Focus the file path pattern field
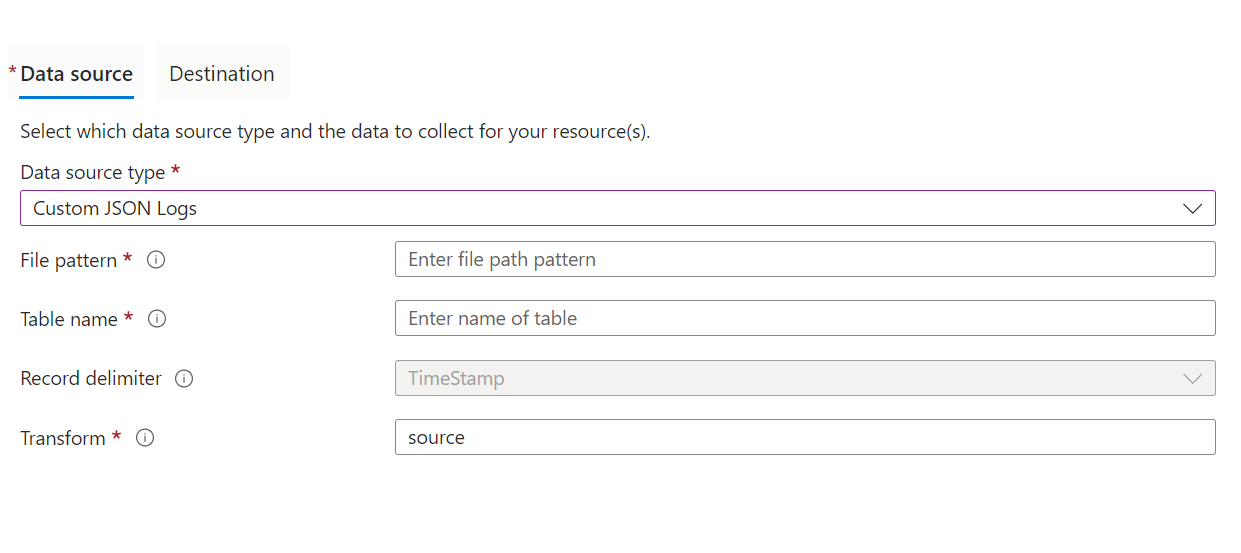The image size is (1241, 553). point(804,259)
